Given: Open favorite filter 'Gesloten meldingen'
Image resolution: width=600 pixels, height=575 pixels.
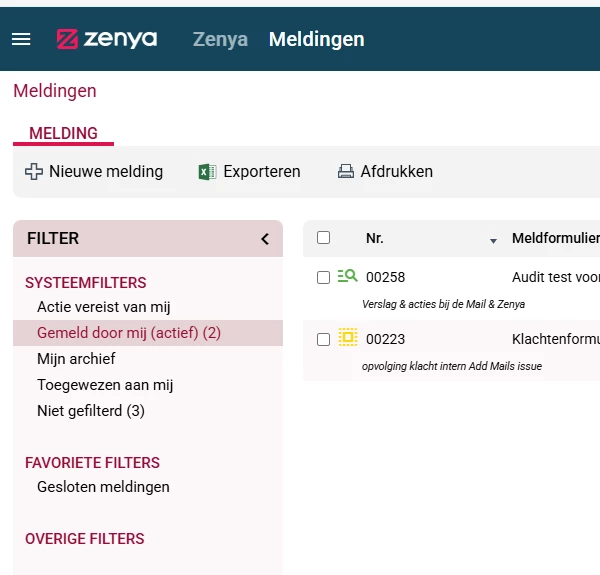Looking at the screenshot, I should click(103, 487).
